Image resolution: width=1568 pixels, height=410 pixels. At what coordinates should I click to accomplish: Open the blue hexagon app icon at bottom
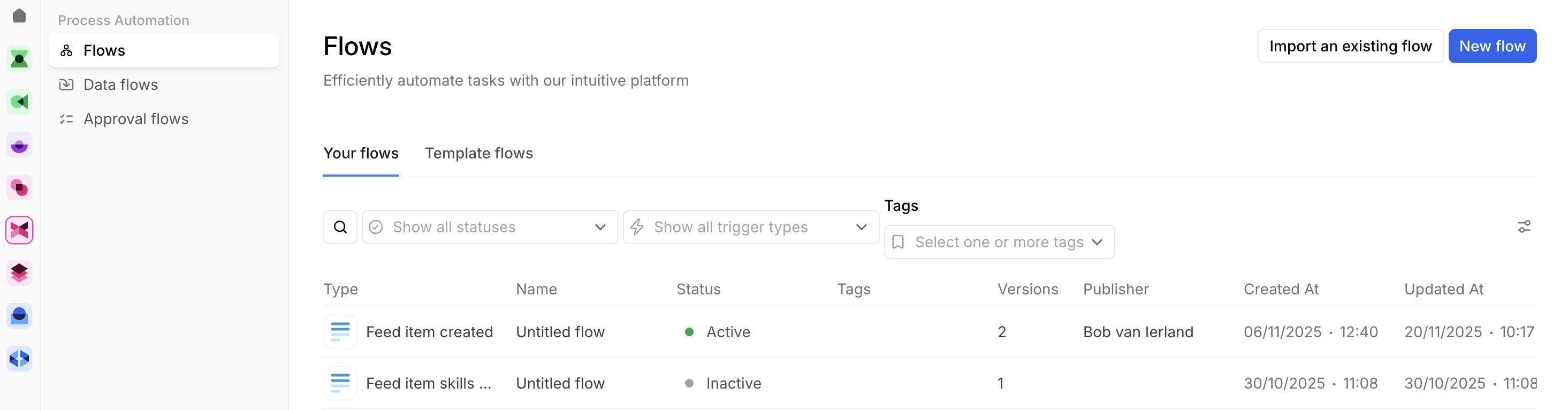coord(19,358)
